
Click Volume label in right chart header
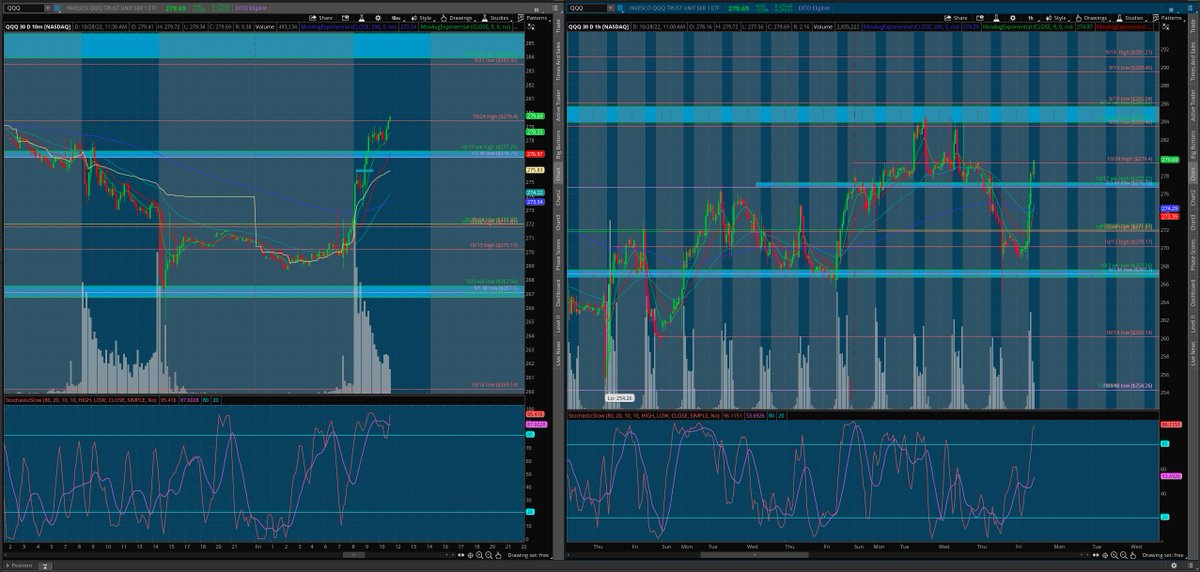pyautogui.click(x=823, y=26)
